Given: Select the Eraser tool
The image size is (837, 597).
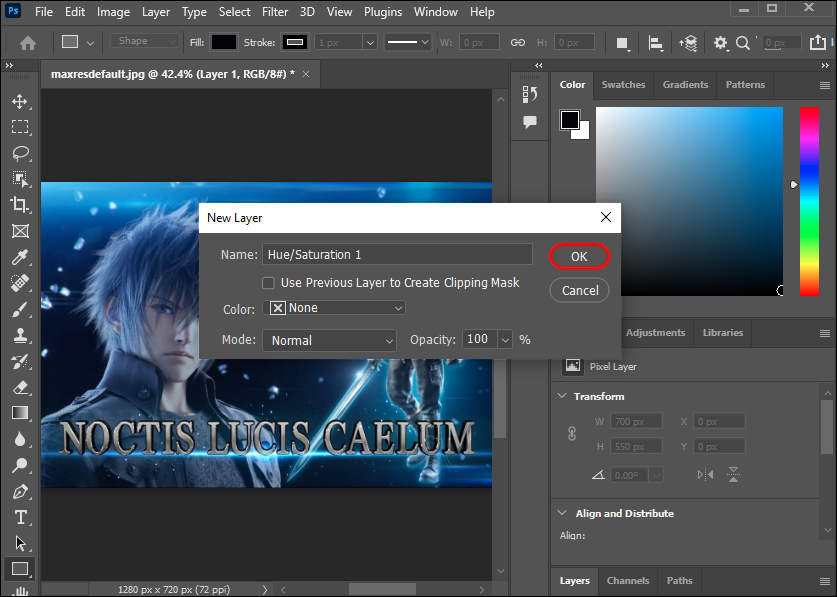Looking at the screenshot, I should coord(19,386).
